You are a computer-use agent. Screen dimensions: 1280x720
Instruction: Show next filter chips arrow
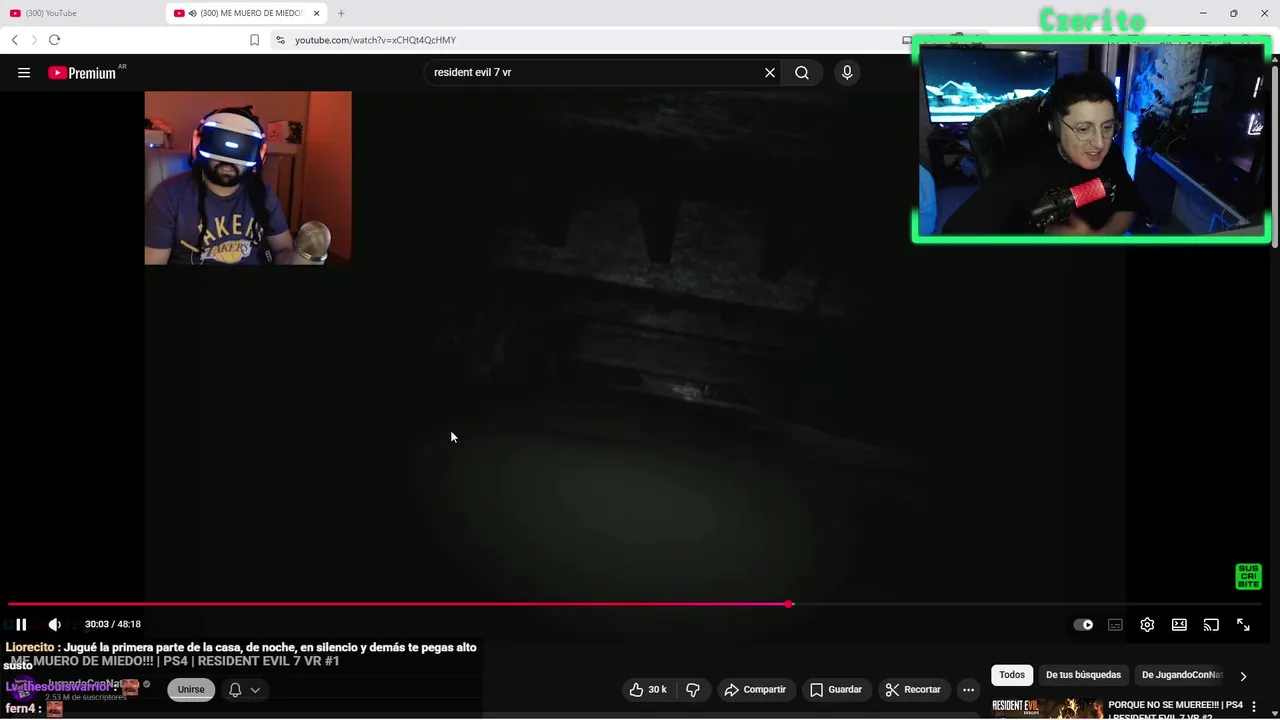click(1243, 676)
